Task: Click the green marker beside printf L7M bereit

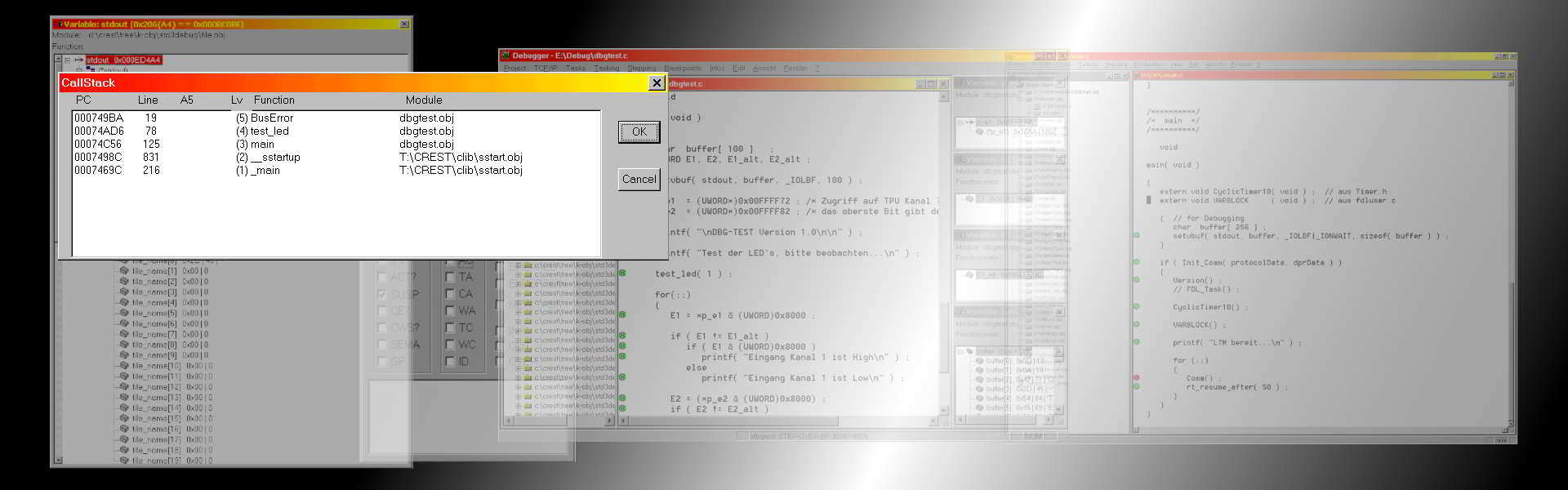Action: pos(1136,343)
